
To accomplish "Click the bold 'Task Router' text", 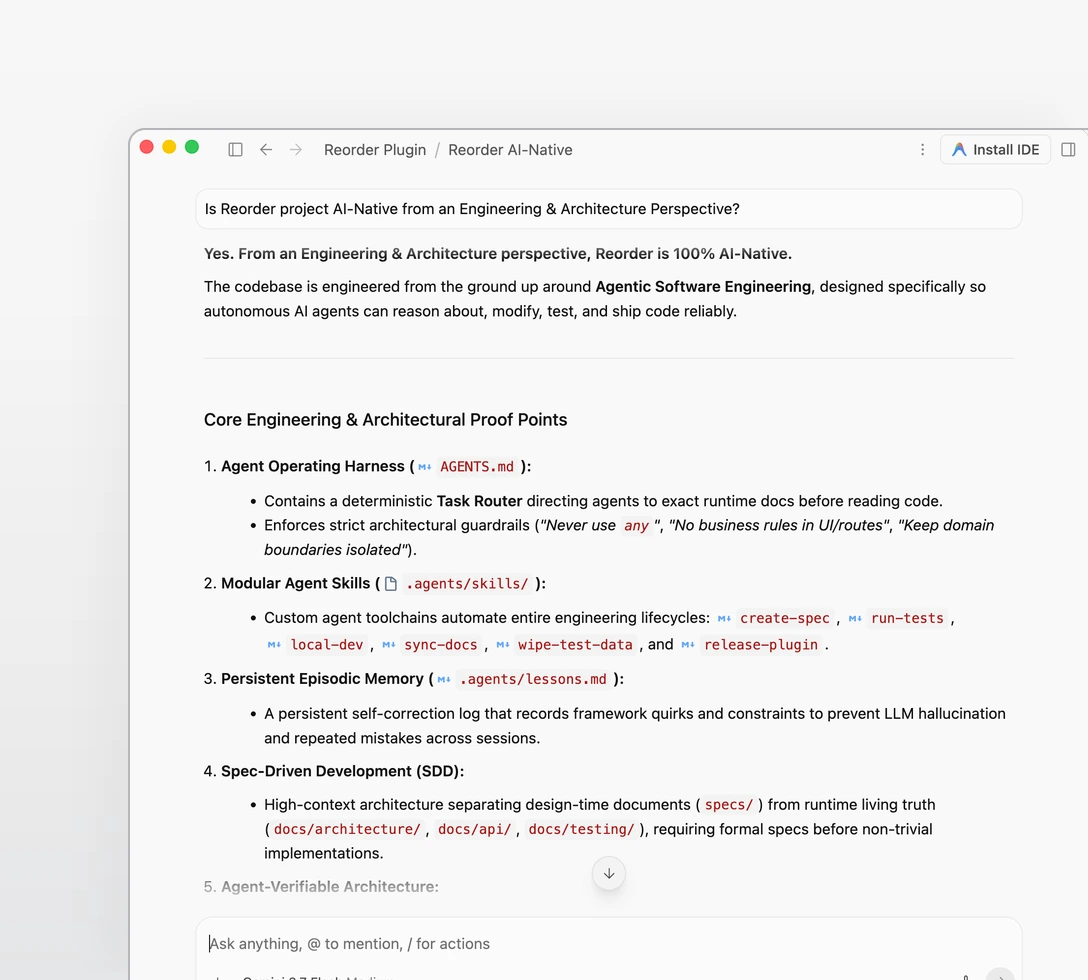I will pyautogui.click(x=479, y=501).
